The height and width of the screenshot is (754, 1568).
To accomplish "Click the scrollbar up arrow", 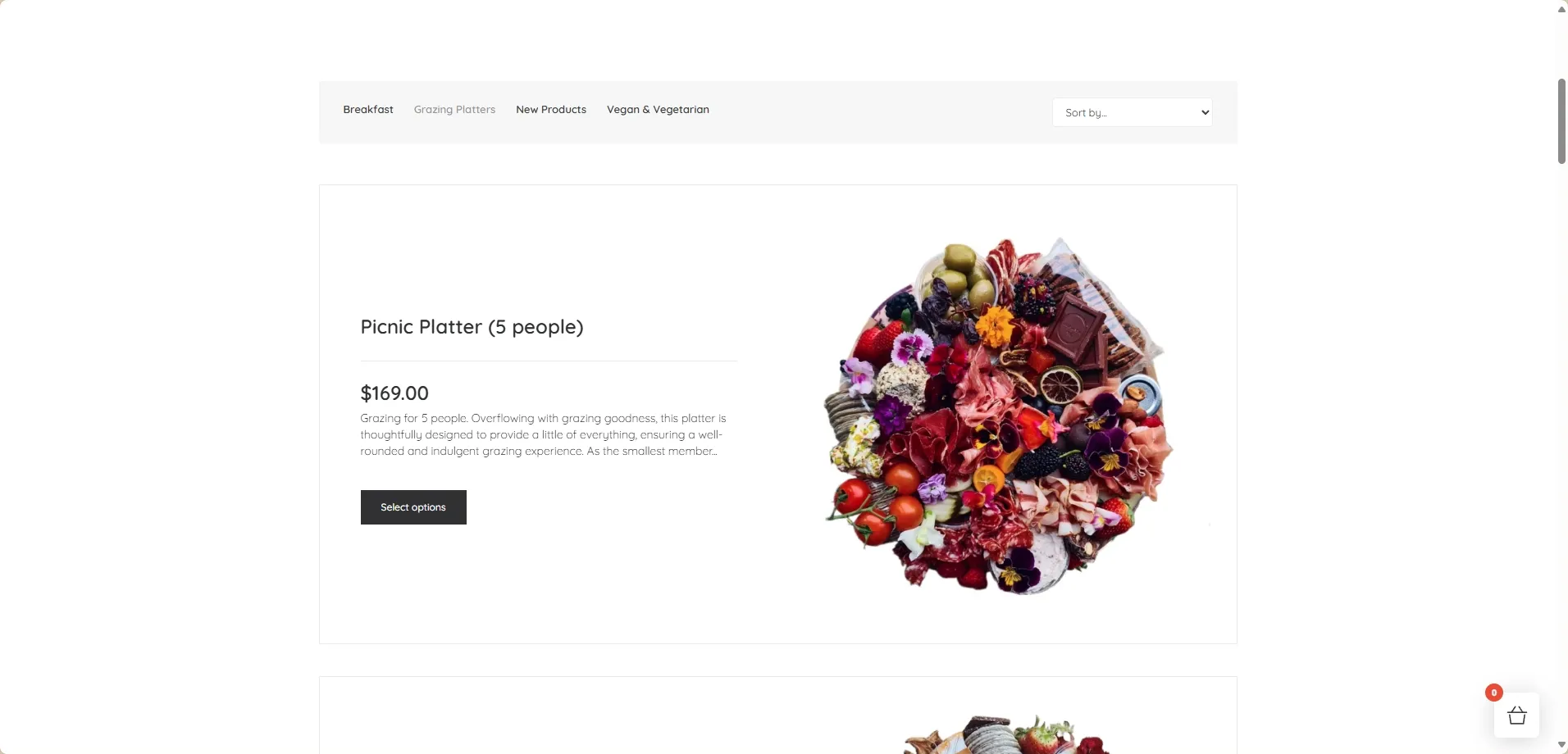I will click(1561, 9).
